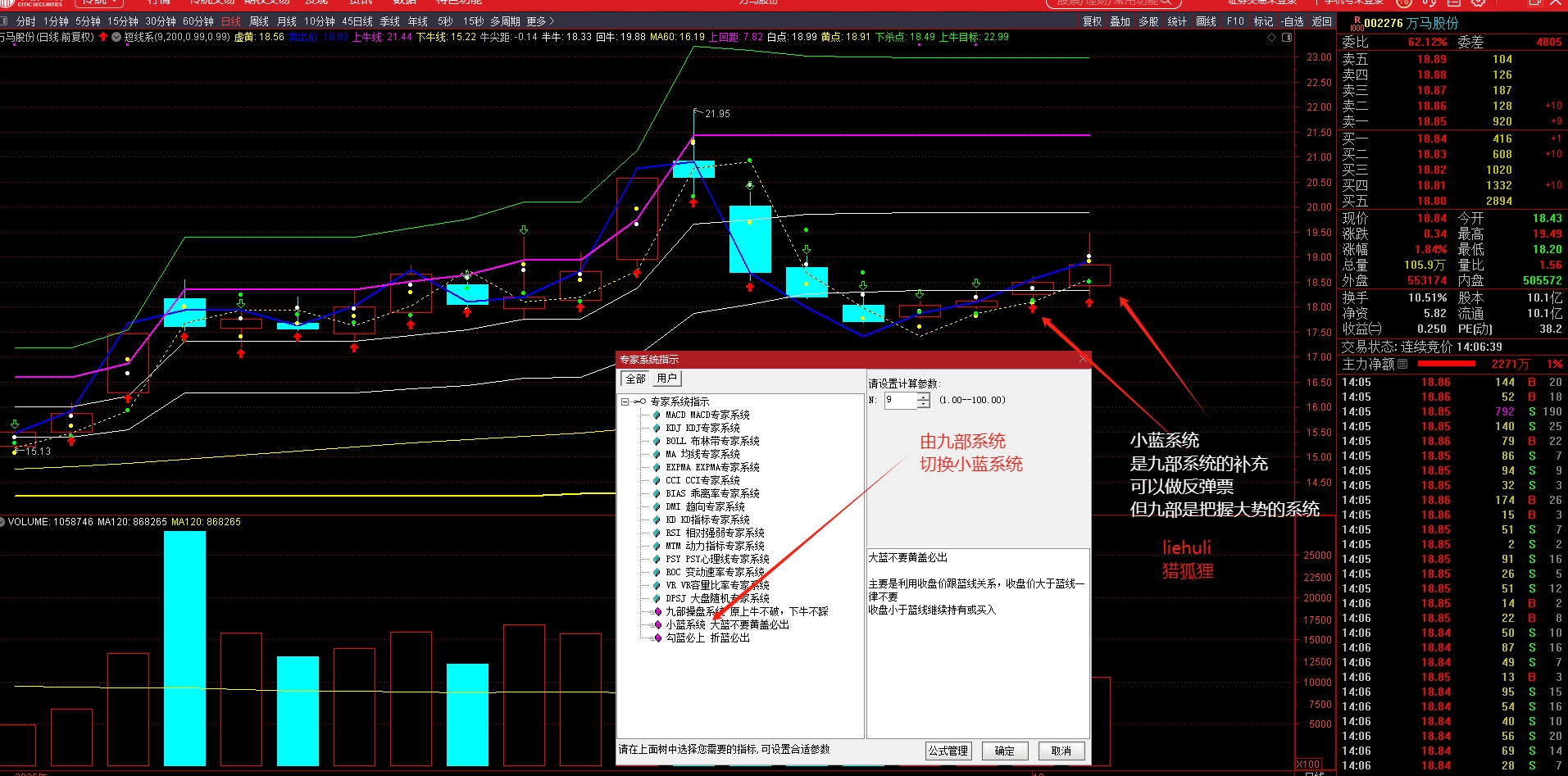Image resolution: width=1568 pixels, height=776 pixels.
Task: Select the 5分钟 period tab
Action: [x=88, y=21]
